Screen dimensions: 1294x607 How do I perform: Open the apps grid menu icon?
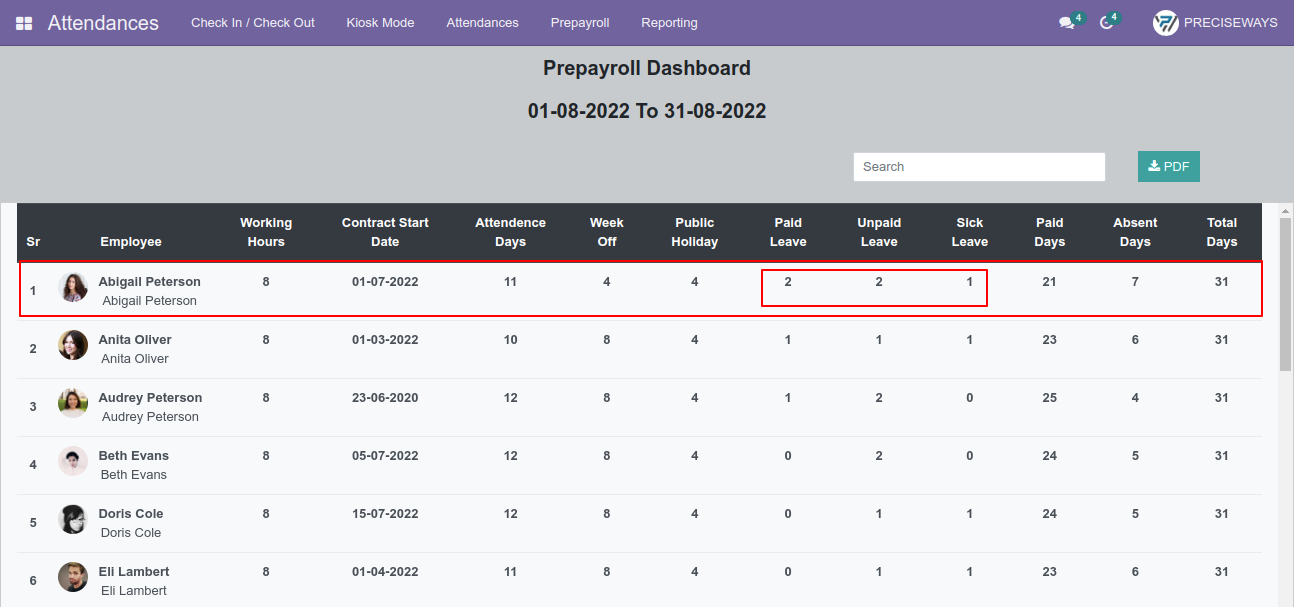pyautogui.click(x=24, y=23)
